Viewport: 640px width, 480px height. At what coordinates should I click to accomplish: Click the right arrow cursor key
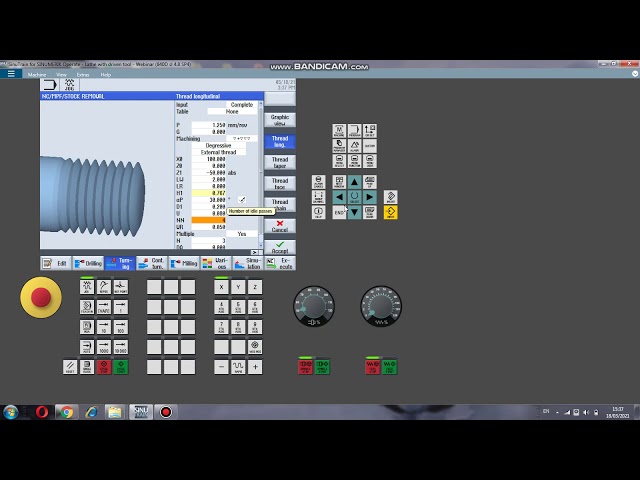click(x=370, y=197)
